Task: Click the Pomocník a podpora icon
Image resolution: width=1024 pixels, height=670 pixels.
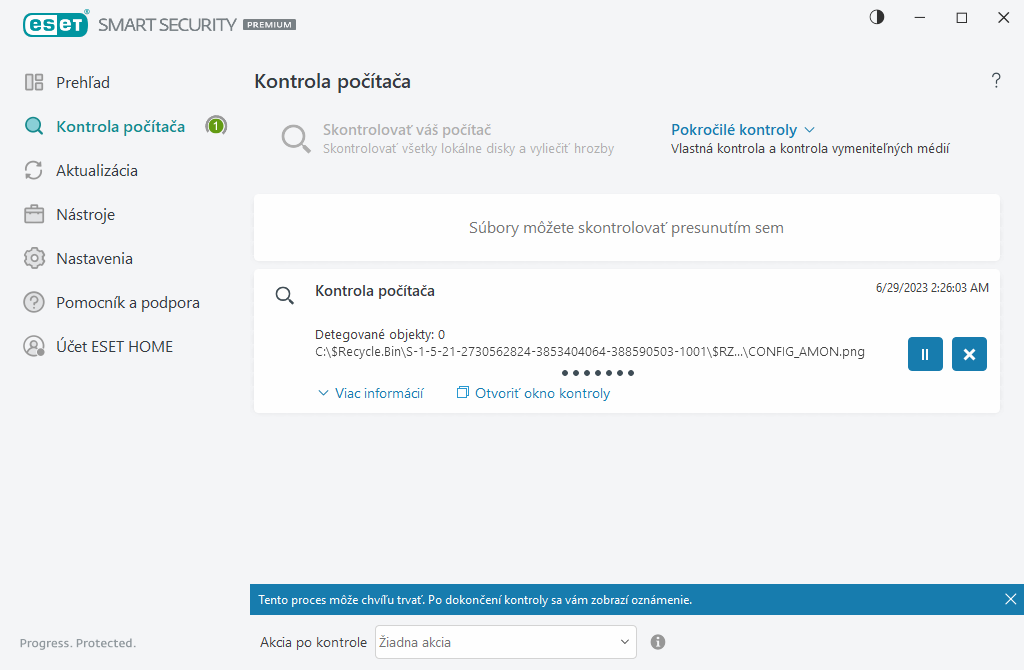Action: tap(35, 302)
